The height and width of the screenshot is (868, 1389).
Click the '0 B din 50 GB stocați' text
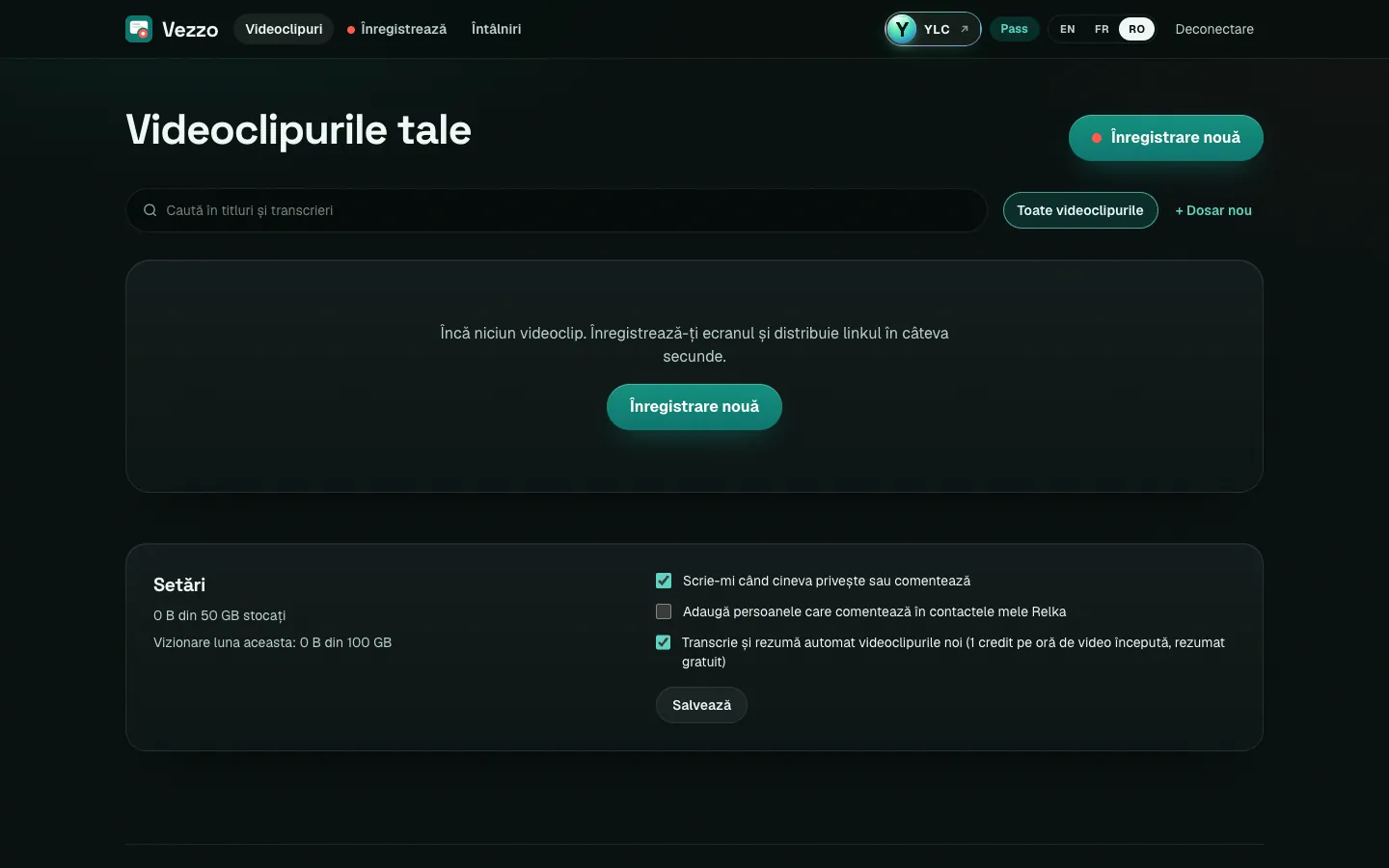[x=220, y=615]
